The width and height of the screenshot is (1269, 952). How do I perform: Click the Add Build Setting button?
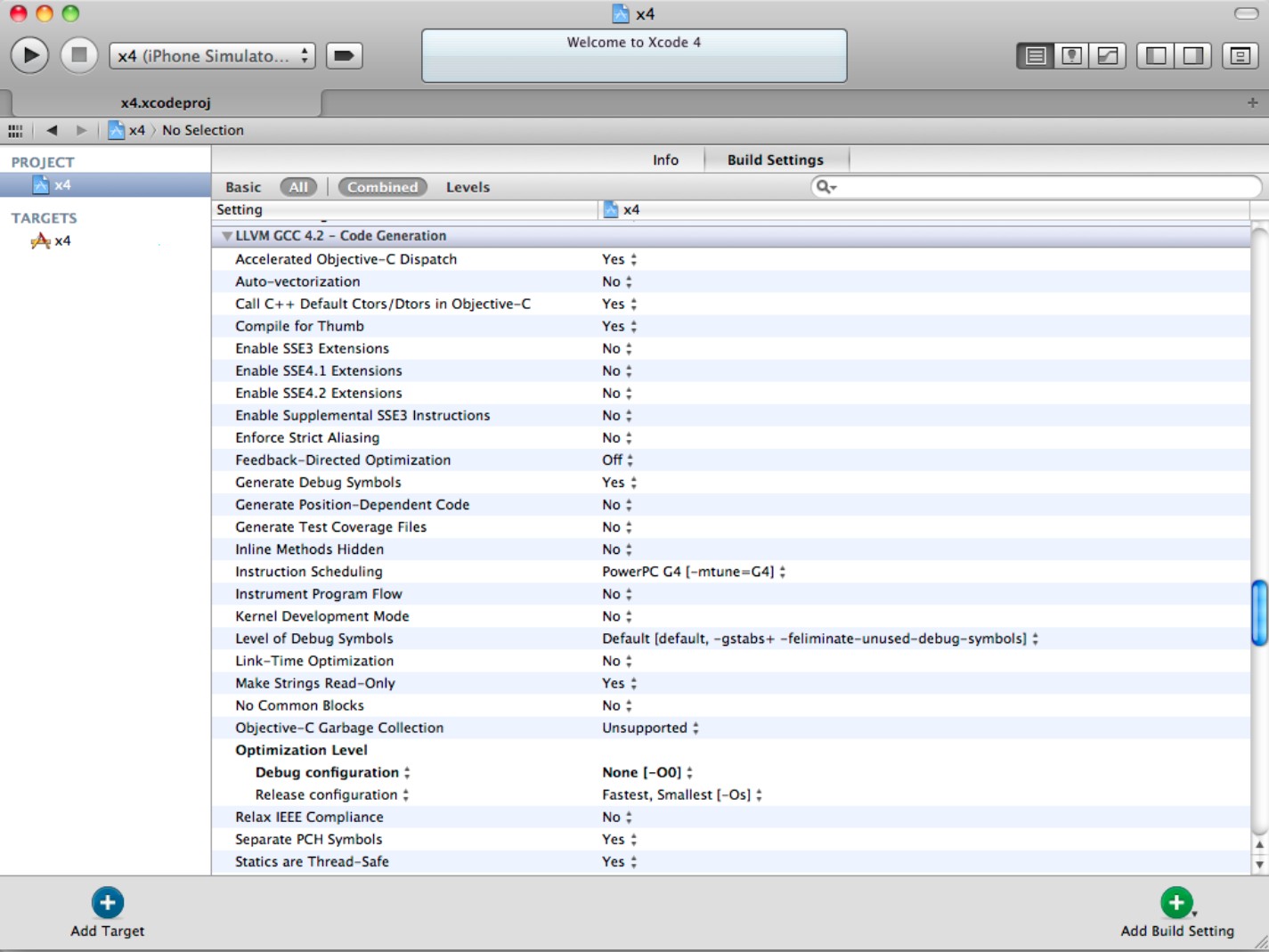pyautogui.click(x=1177, y=913)
